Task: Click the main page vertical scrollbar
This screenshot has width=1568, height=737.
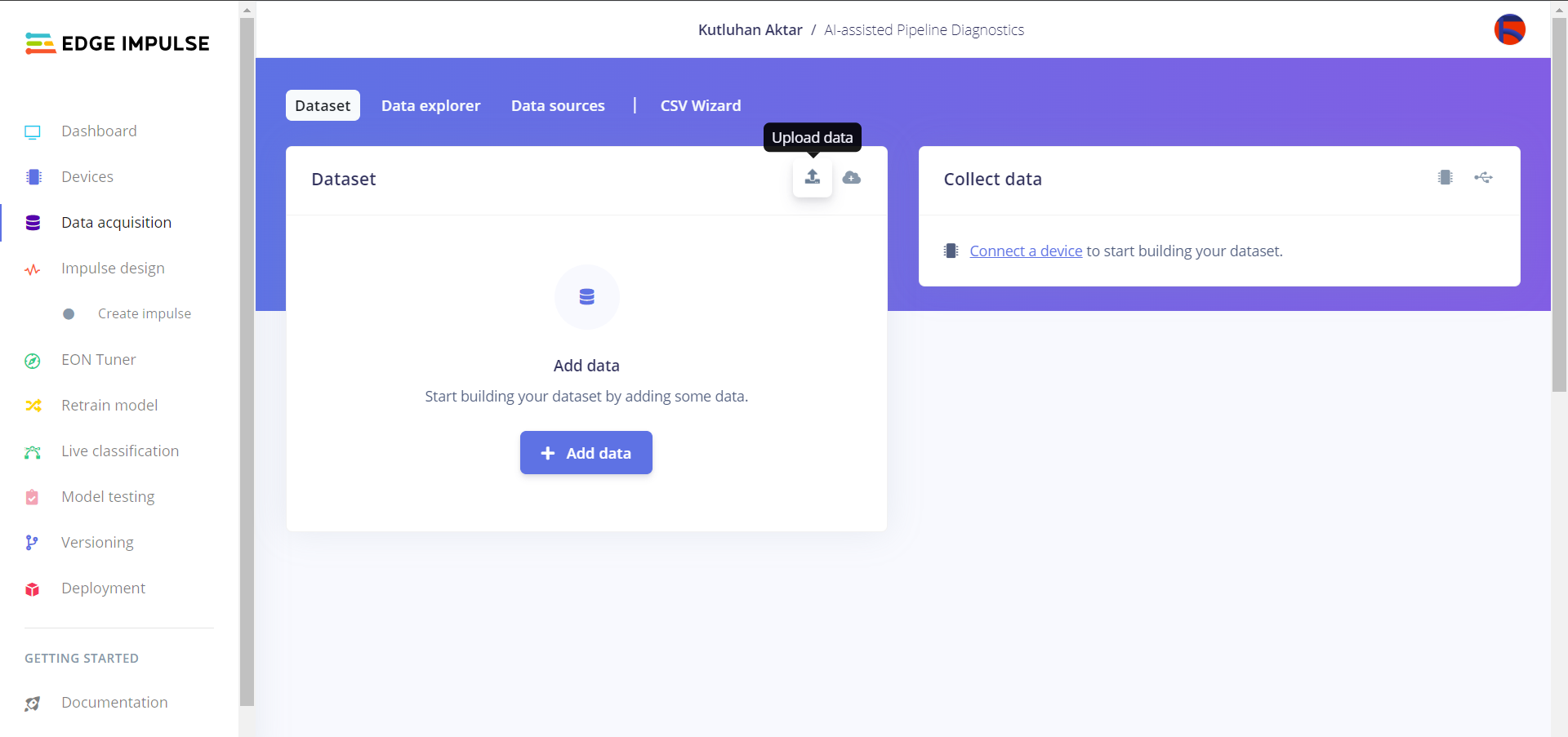Action: (x=1560, y=205)
